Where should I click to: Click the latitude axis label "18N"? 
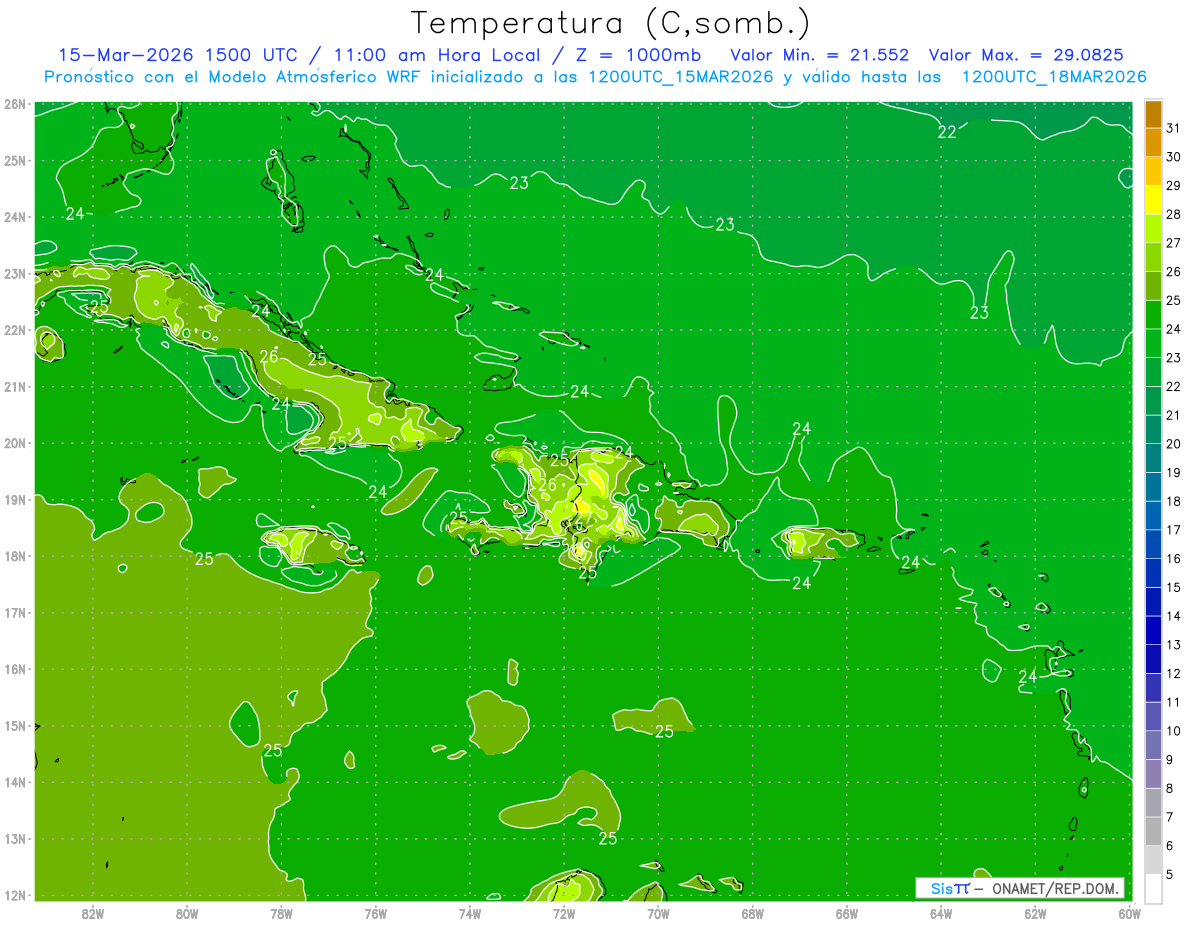[x=14, y=556]
